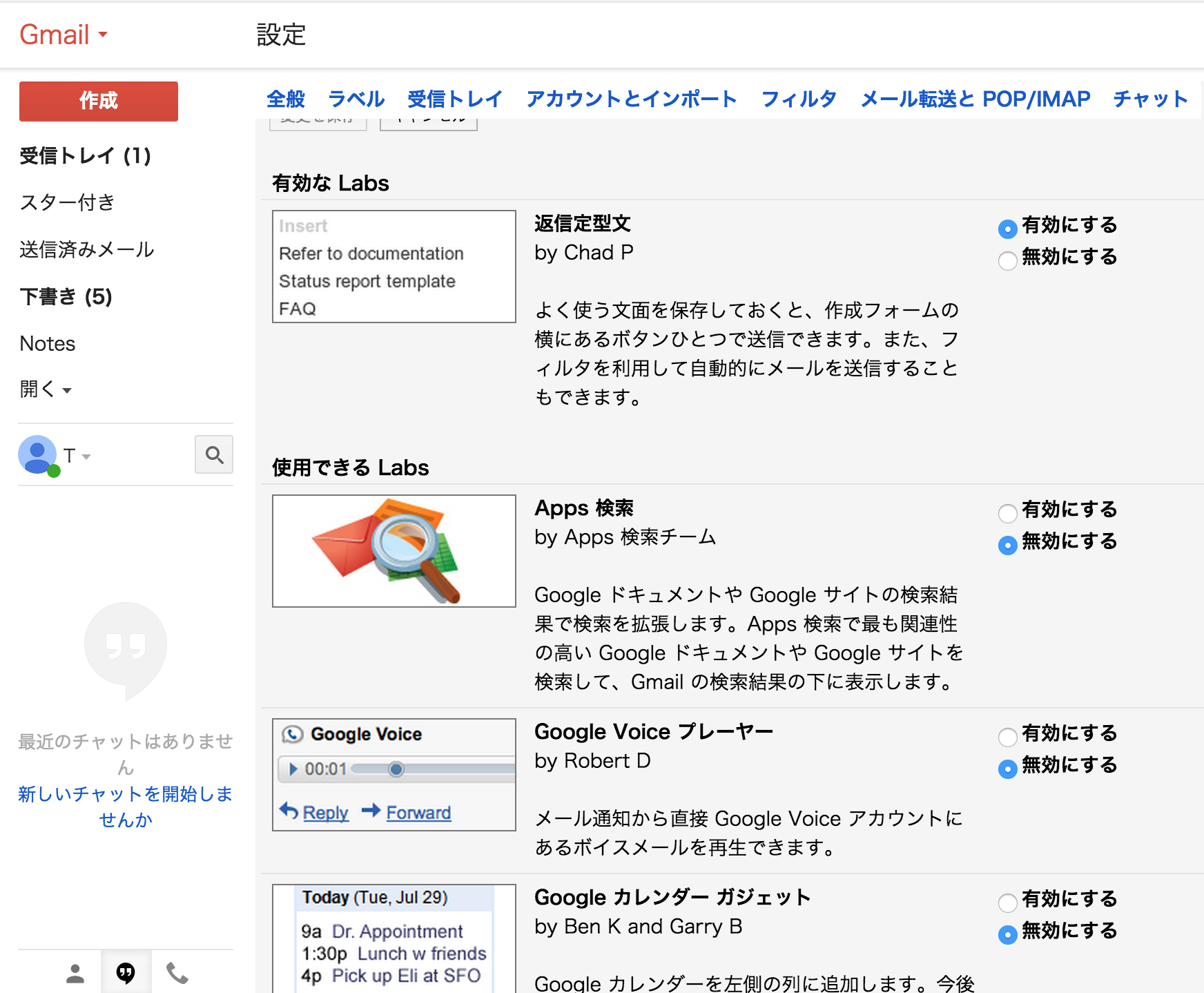Click the Google Voice play icon in preview
The image size is (1204, 993).
(293, 769)
